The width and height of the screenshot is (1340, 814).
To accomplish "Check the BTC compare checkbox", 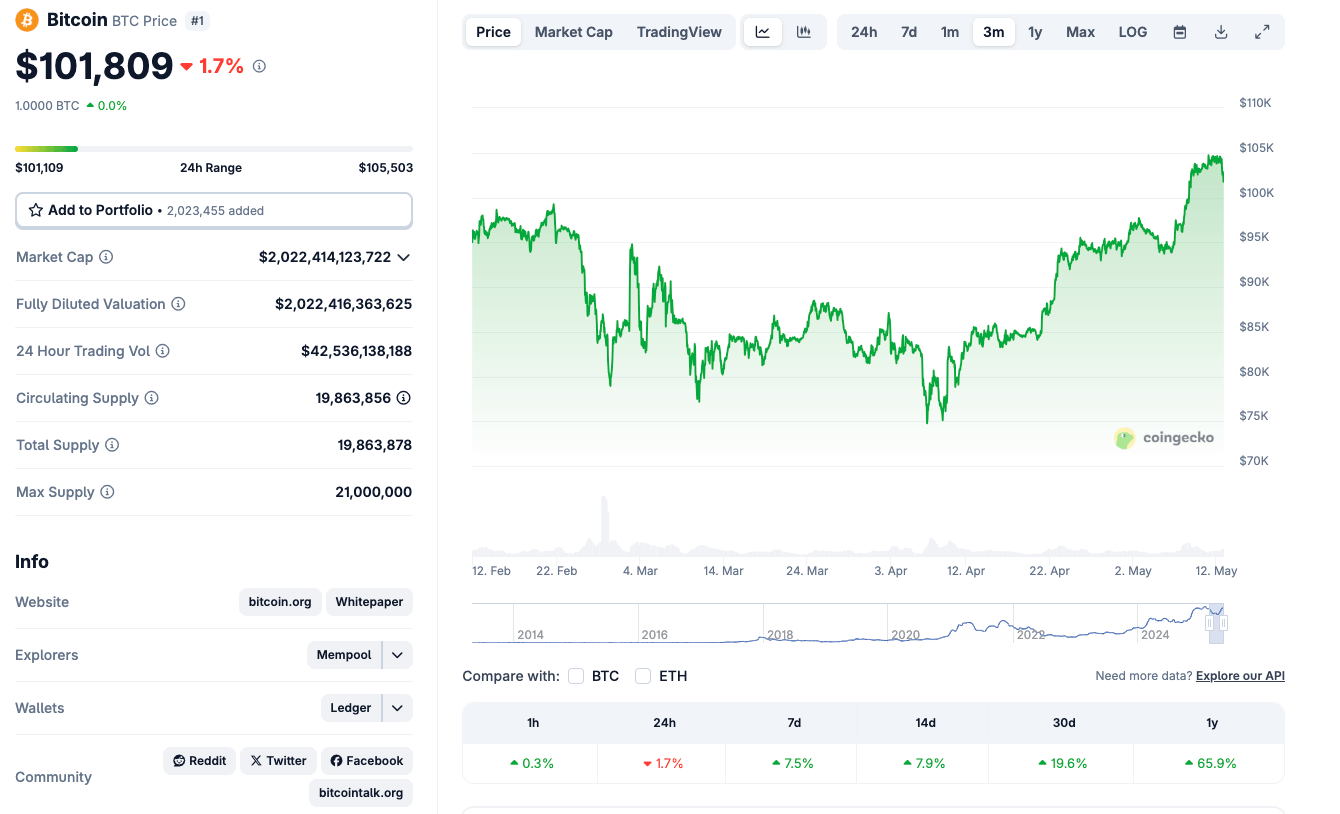I will 576,676.
